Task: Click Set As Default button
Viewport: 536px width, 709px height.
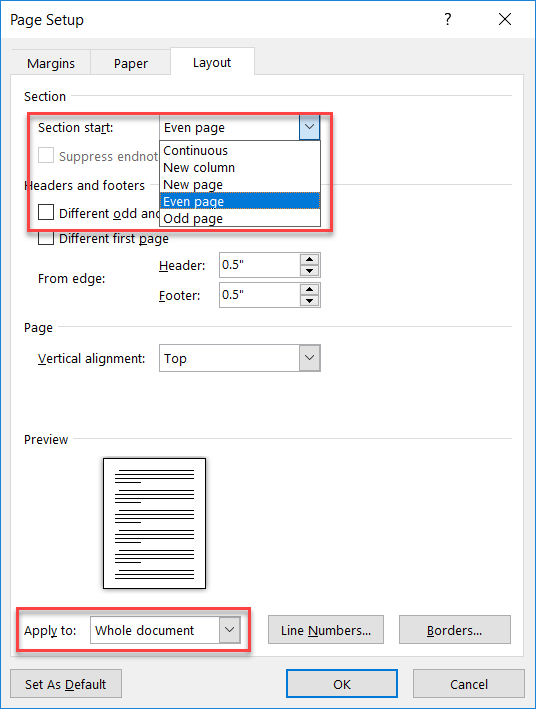Action: 66,684
